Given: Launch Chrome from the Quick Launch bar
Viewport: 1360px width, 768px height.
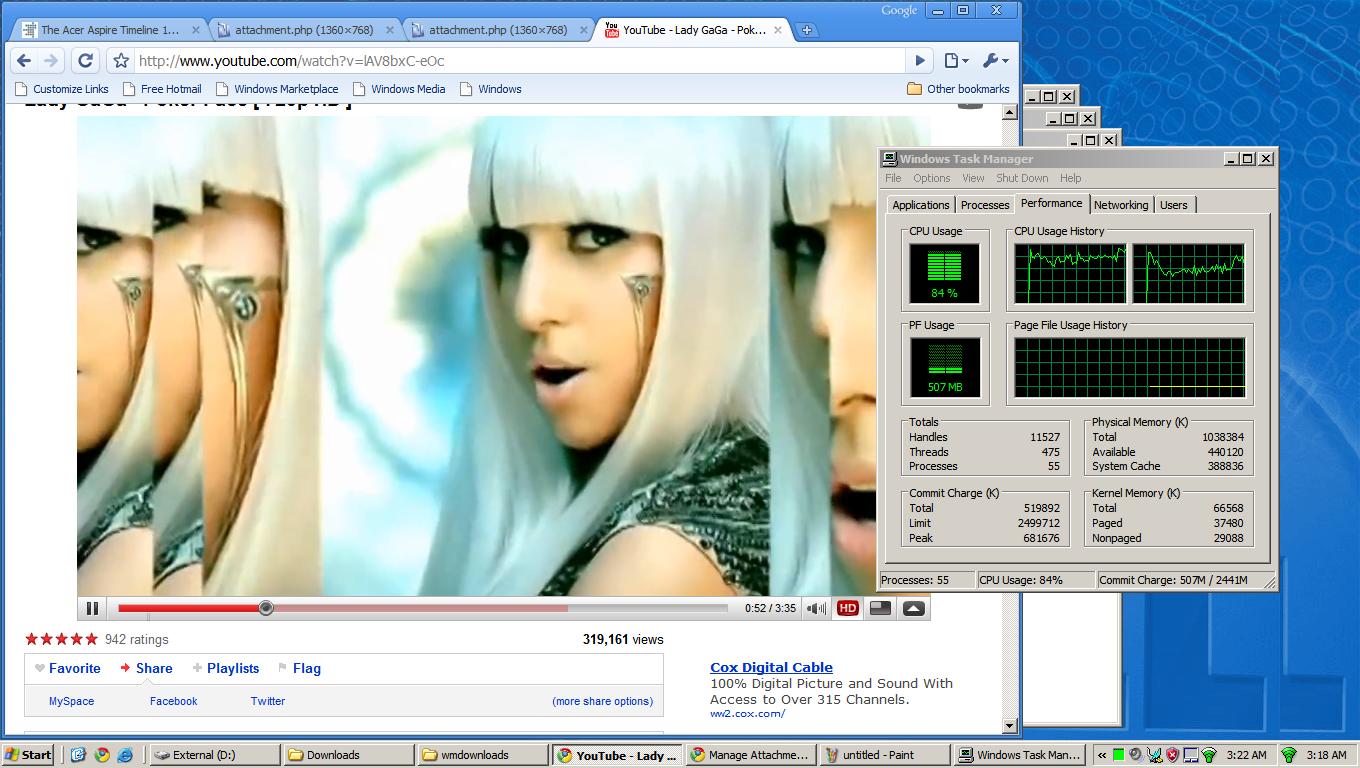Looking at the screenshot, I should [102, 755].
